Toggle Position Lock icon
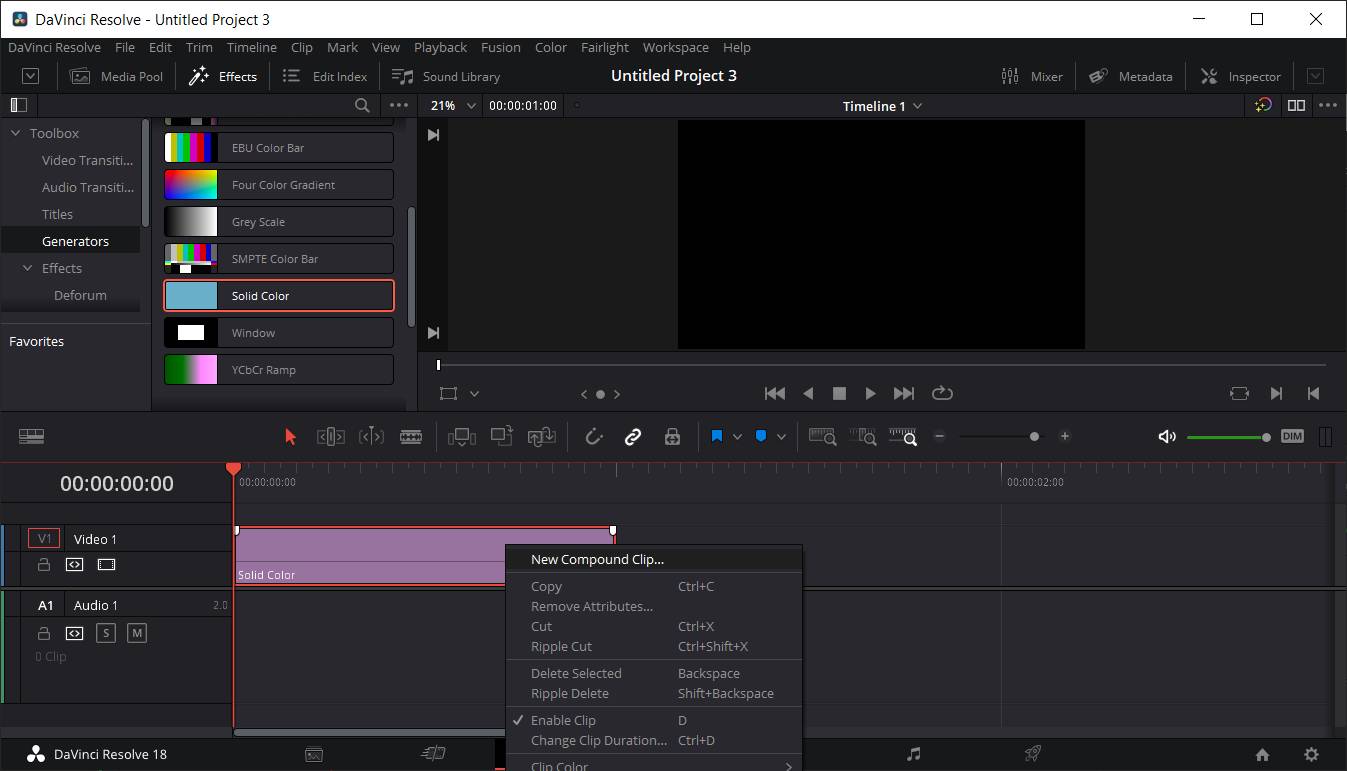The width and height of the screenshot is (1347, 771). (672, 436)
